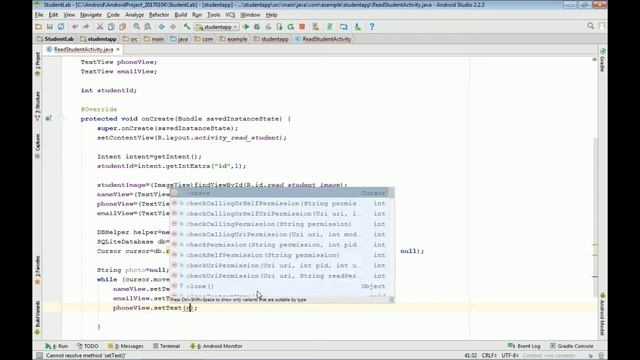Click the studentapp module breadcrumb after StudentLab
This screenshot has width=640, height=360.
click(98, 39)
